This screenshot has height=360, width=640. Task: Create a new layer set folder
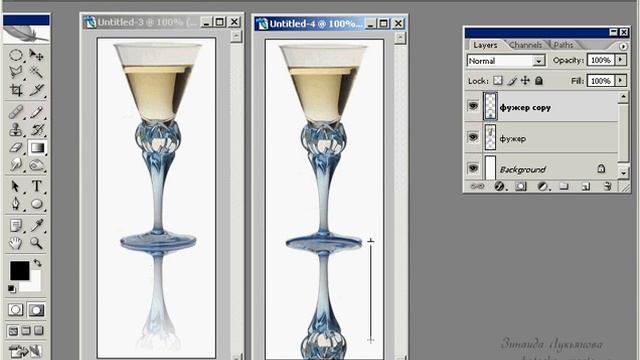[564, 187]
